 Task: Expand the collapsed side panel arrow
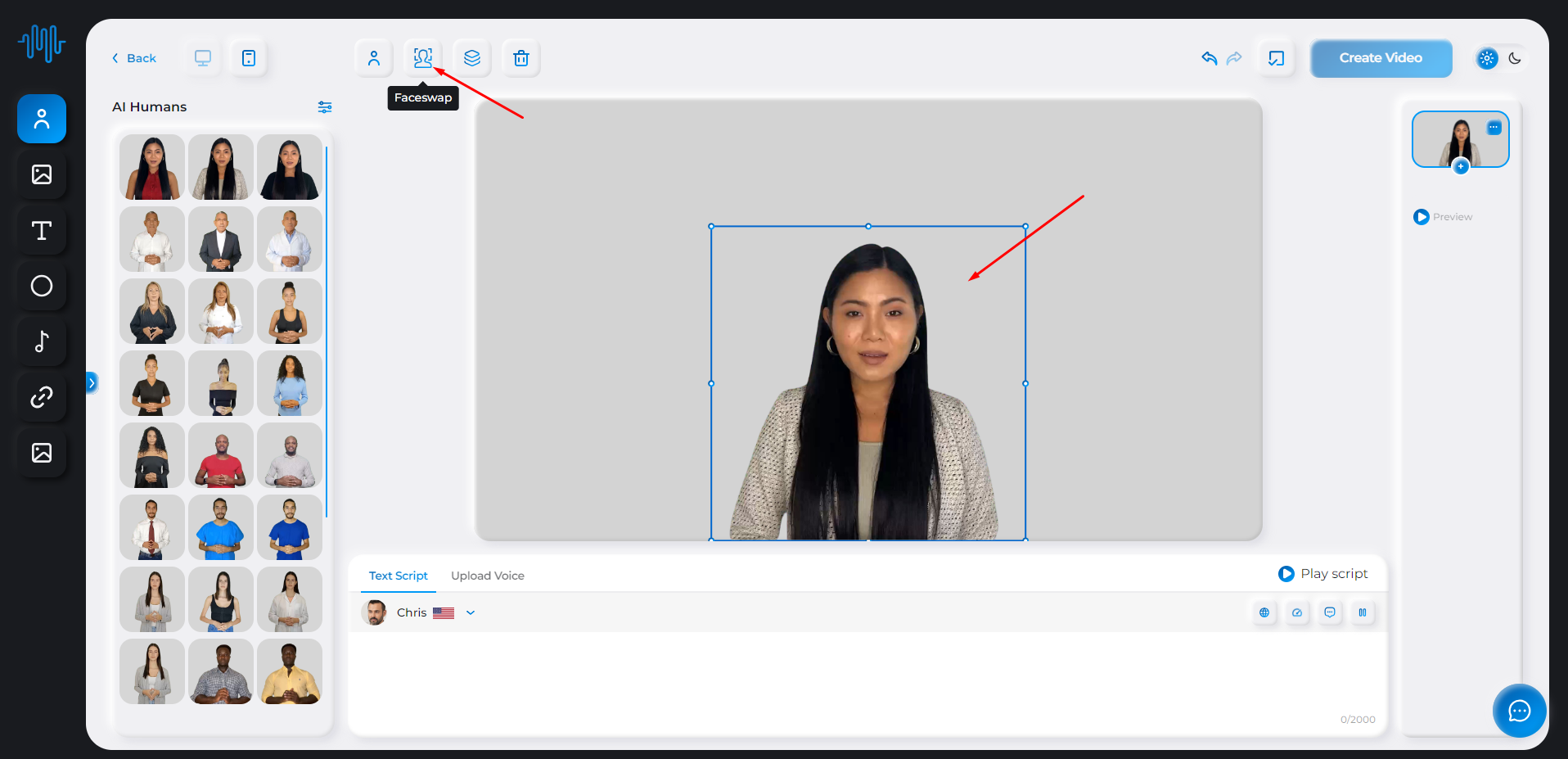click(x=92, y=382)
